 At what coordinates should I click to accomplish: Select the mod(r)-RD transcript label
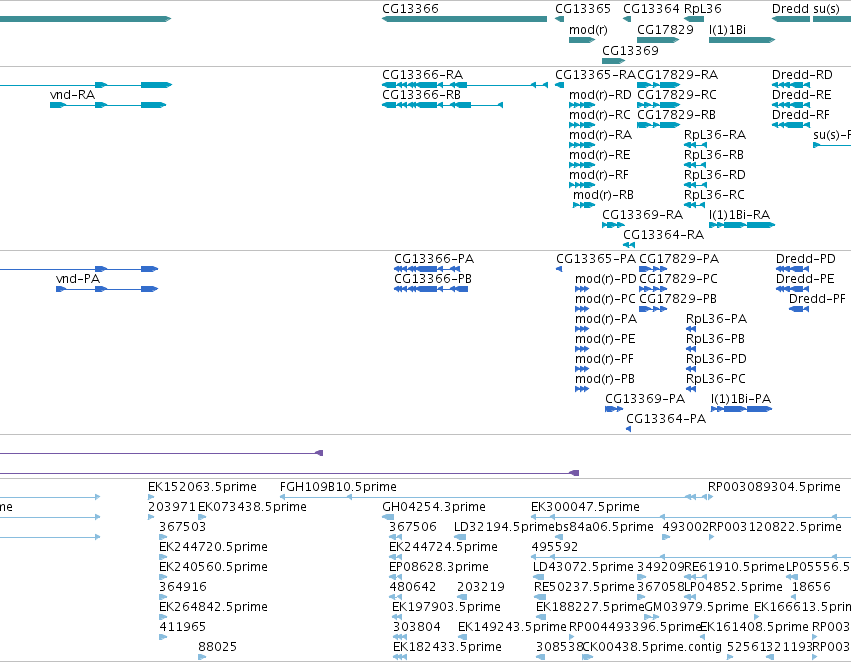coord(600,95)
